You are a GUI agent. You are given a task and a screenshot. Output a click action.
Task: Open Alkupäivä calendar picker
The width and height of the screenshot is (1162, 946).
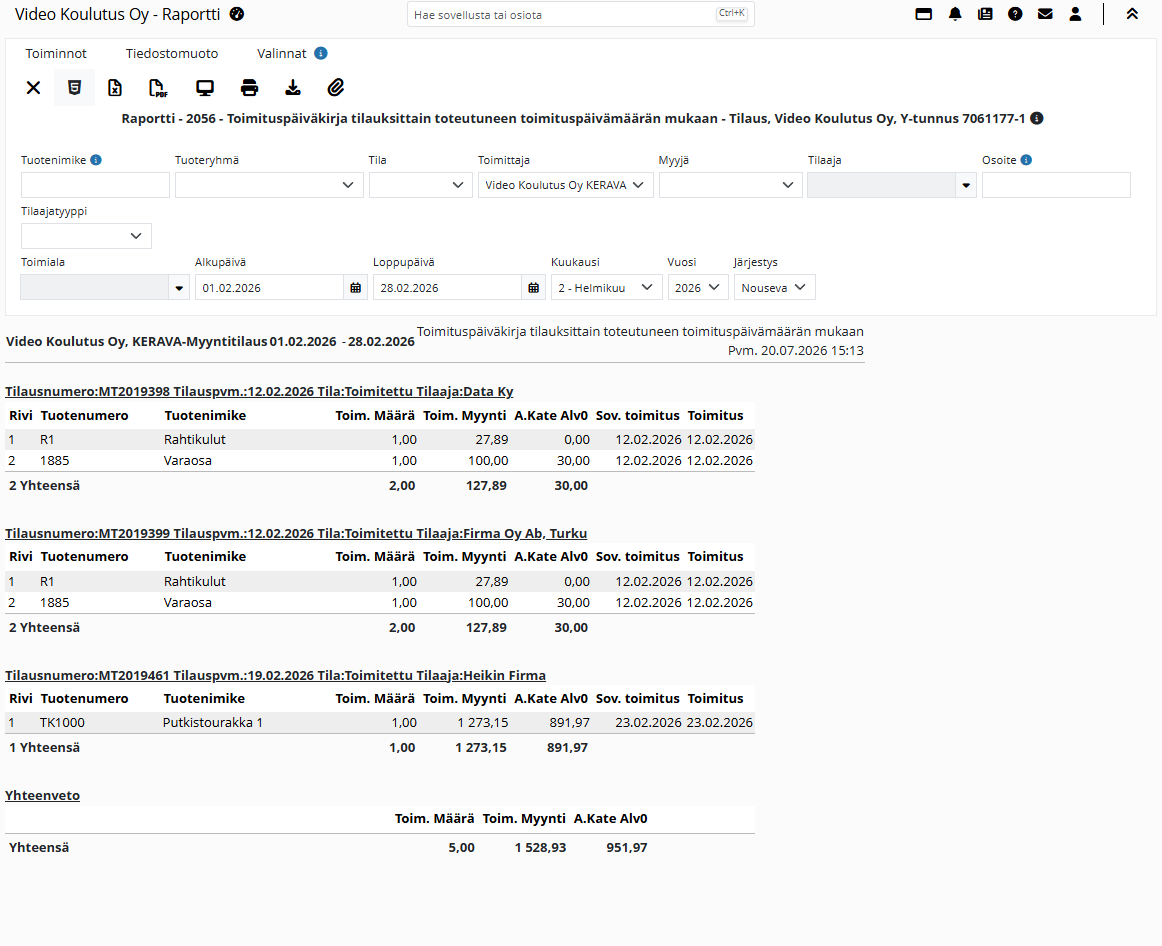356,287
